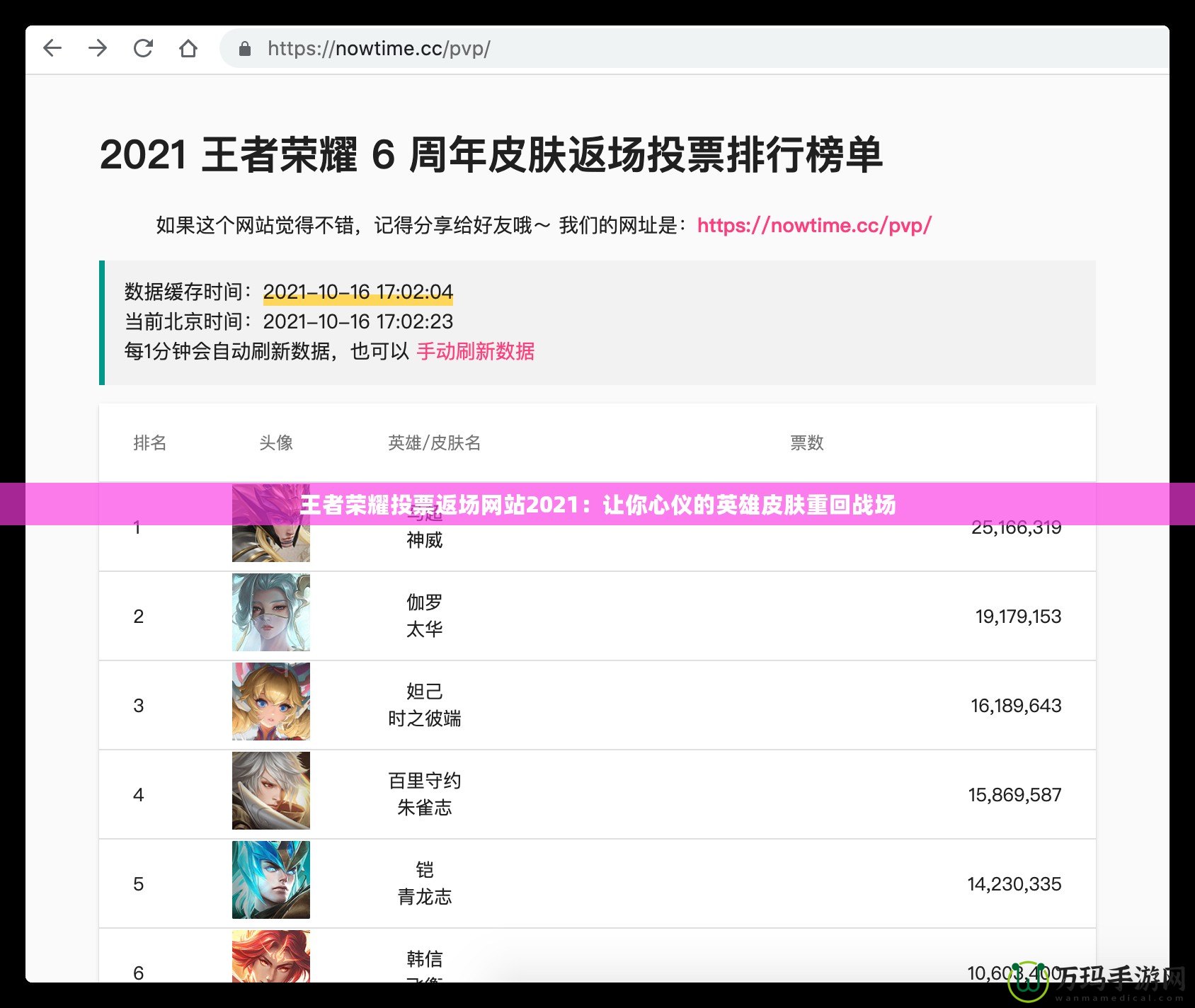
Task: Select the hero name 铠
Action: point(425,870)
